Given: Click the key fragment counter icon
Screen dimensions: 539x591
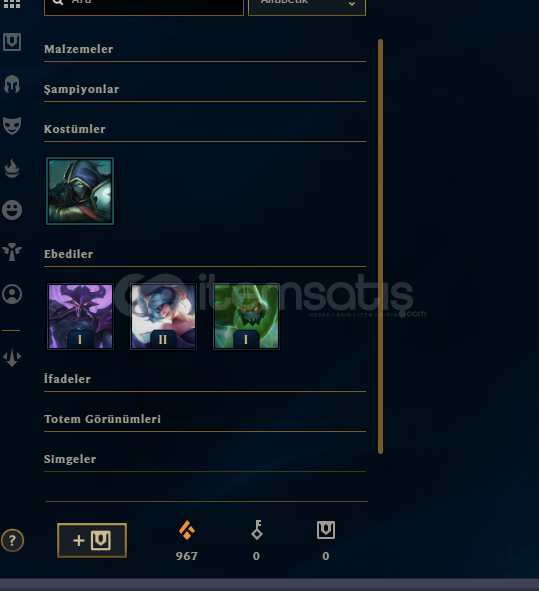Looking at the screenshot, I should 257,530.
